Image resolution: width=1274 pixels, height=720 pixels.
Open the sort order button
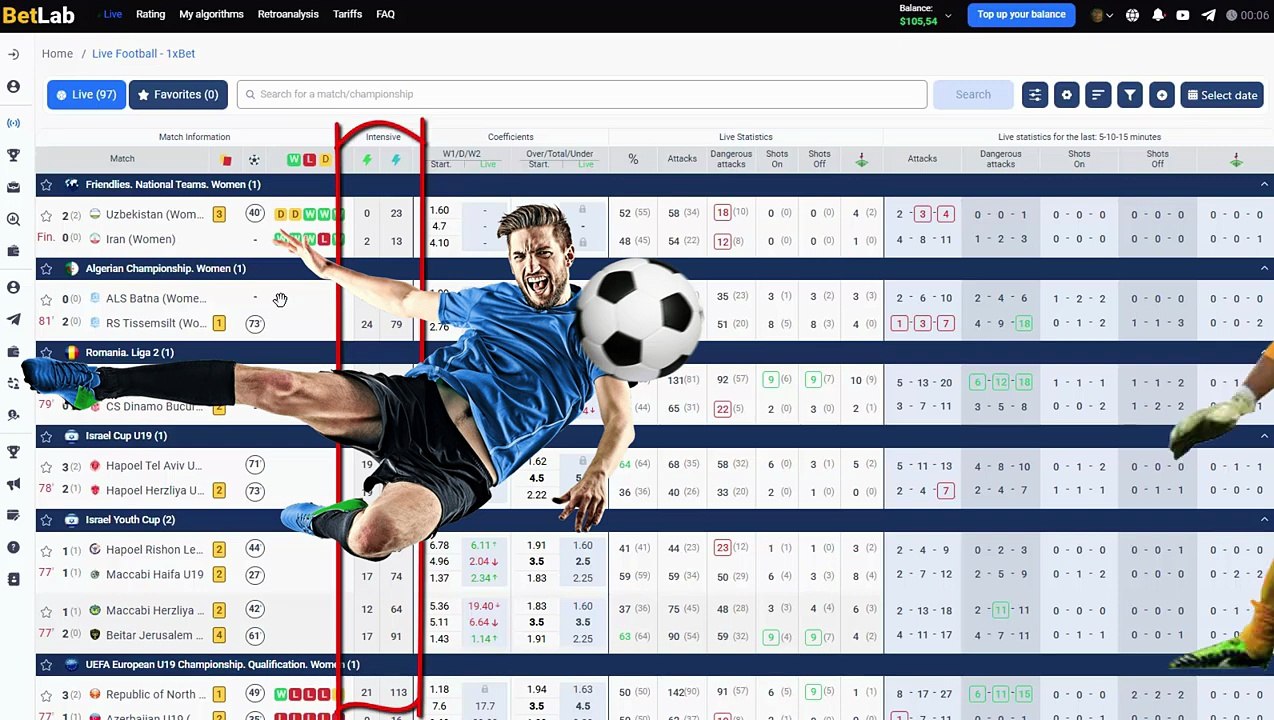point(1098,95)
